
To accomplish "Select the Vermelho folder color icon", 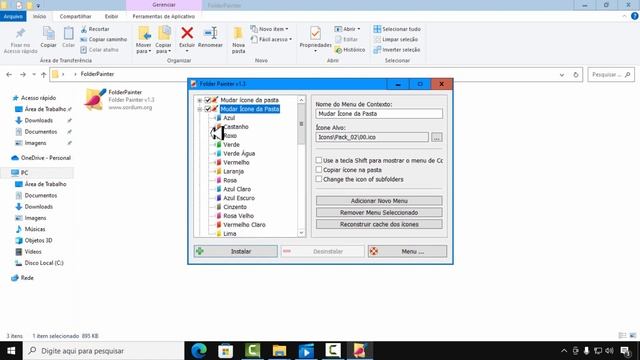I will tap(219, 162).
